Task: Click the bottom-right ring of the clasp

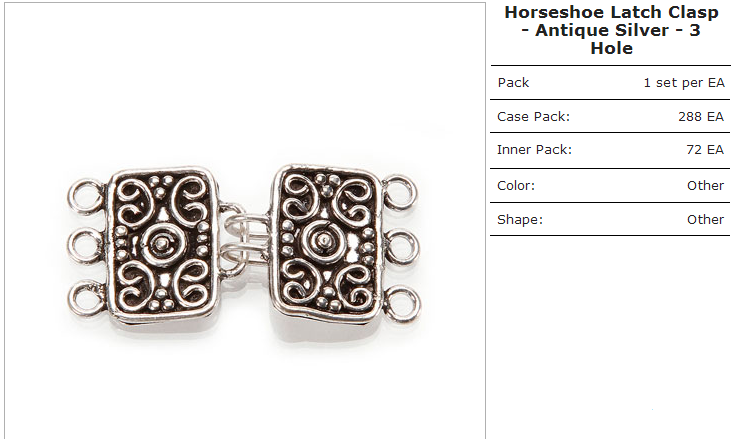Action: (402, 304)
